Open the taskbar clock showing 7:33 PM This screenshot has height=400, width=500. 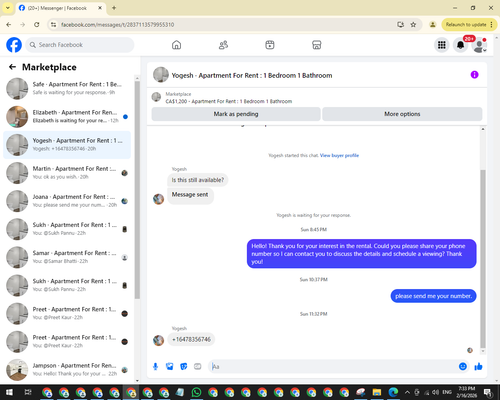[466, 392]
